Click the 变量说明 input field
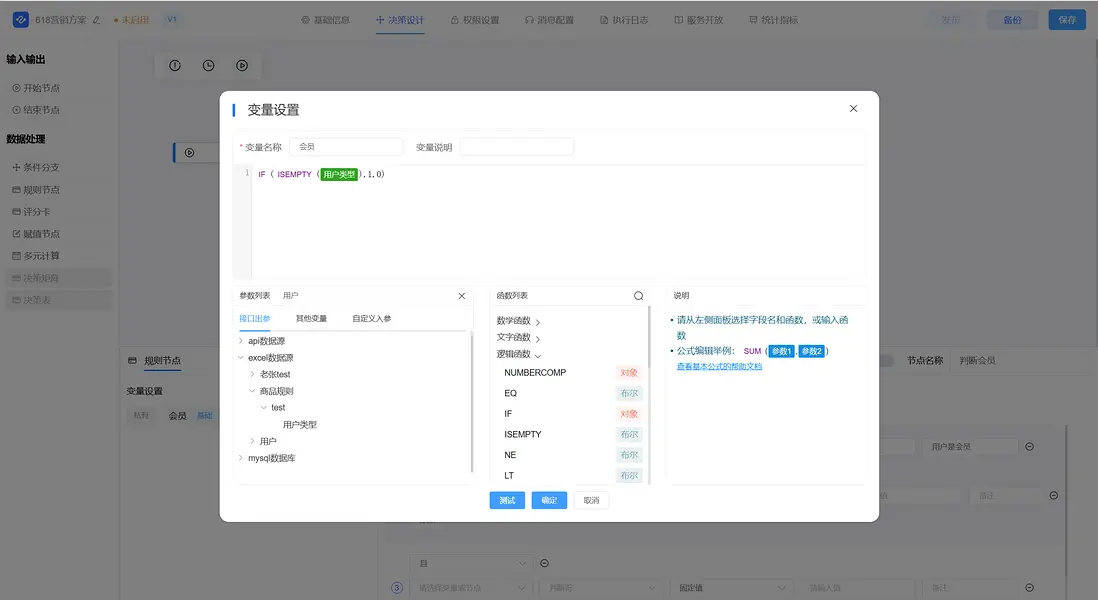 [x=517, y=147]
